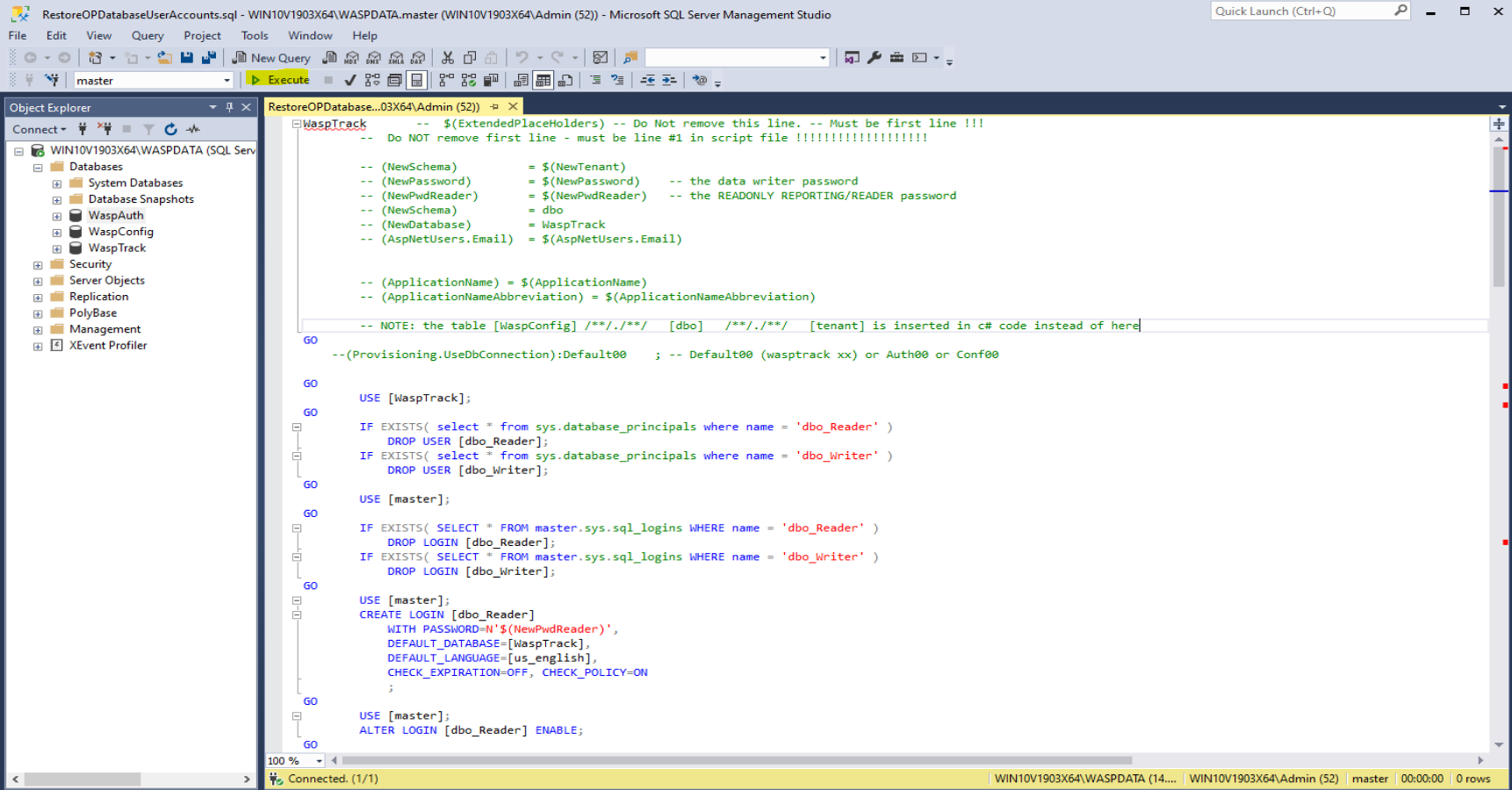
Task: Expand the WaspAuth database node
Action: click(56, 216)
